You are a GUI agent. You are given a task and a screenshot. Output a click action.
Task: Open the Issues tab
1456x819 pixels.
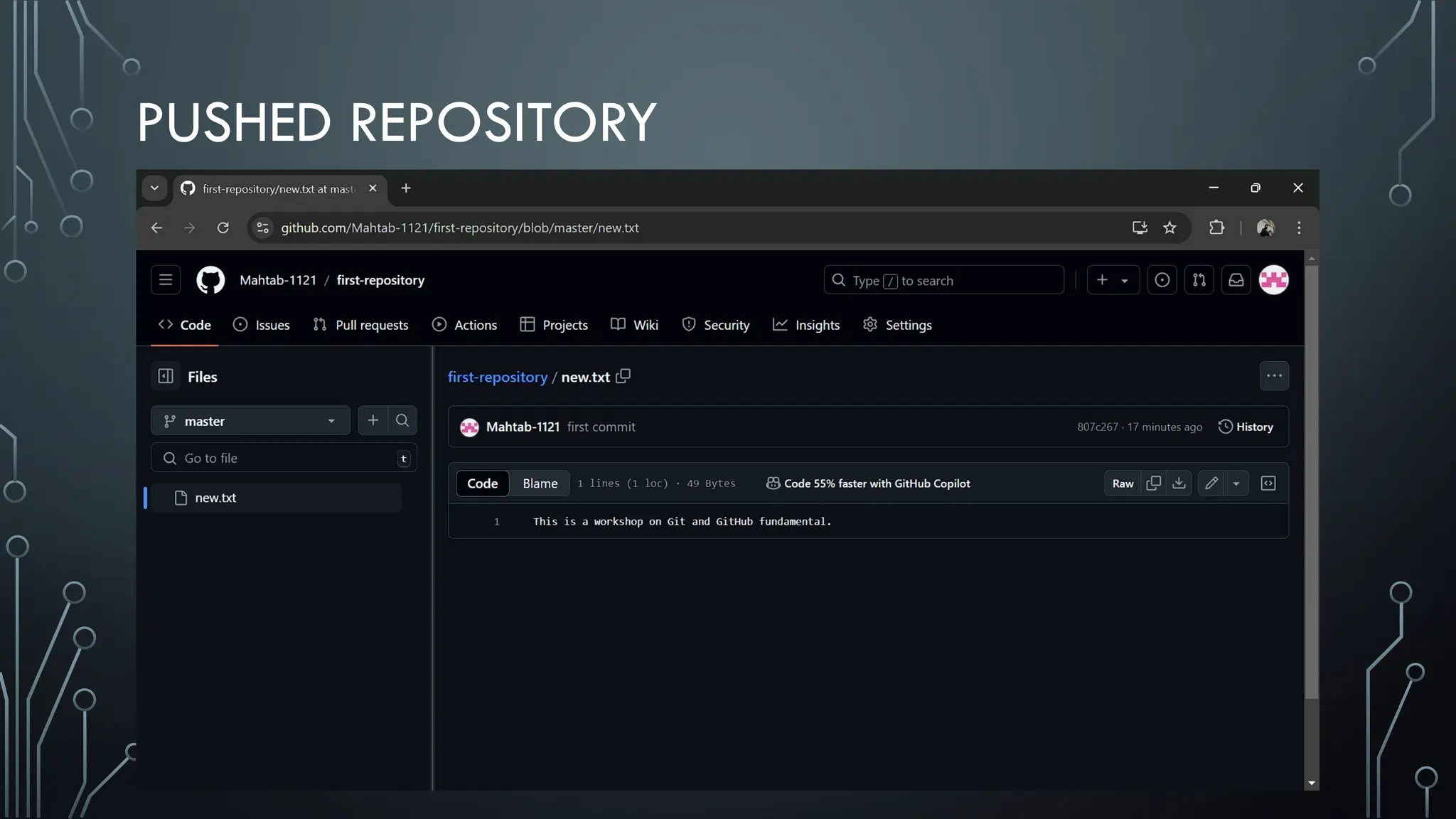(x=262, y=325)
